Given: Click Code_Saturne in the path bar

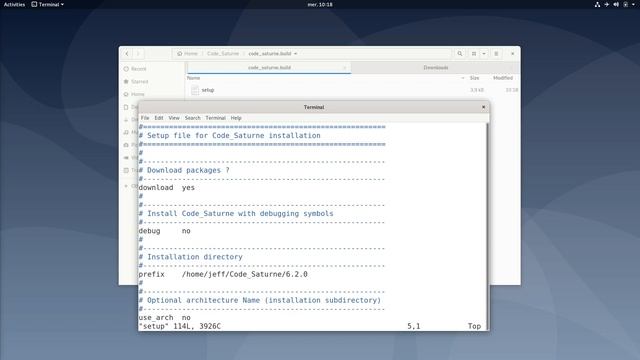Looking at the screenshot, I should point(222,53).
